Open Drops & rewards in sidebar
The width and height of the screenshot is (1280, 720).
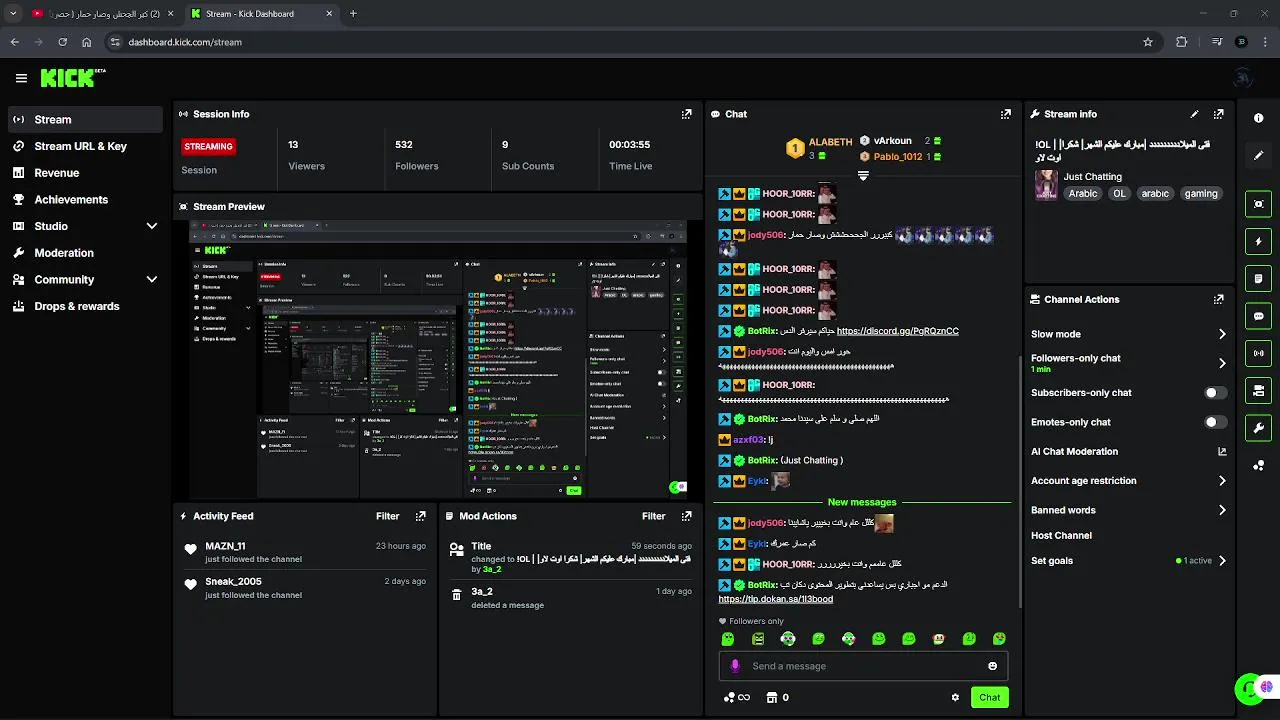pyautogui.click(x=85, y=306)
